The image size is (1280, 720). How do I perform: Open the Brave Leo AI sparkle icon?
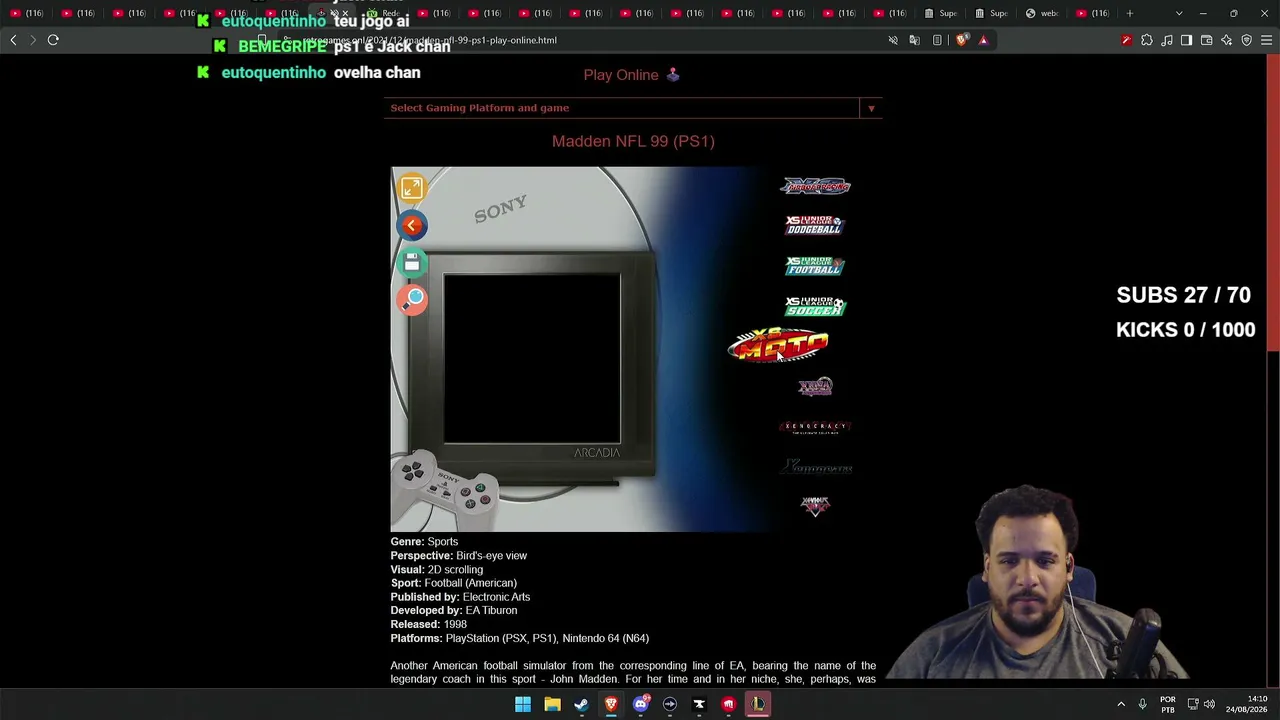[1227, 40]
